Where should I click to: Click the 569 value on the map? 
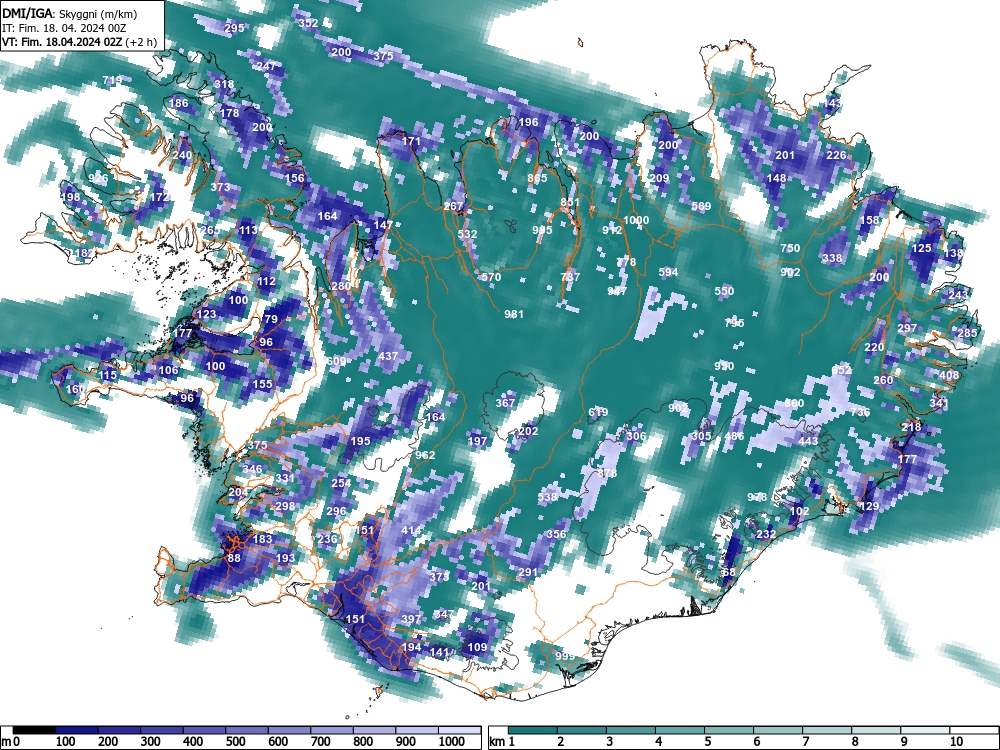pos(701,206)
